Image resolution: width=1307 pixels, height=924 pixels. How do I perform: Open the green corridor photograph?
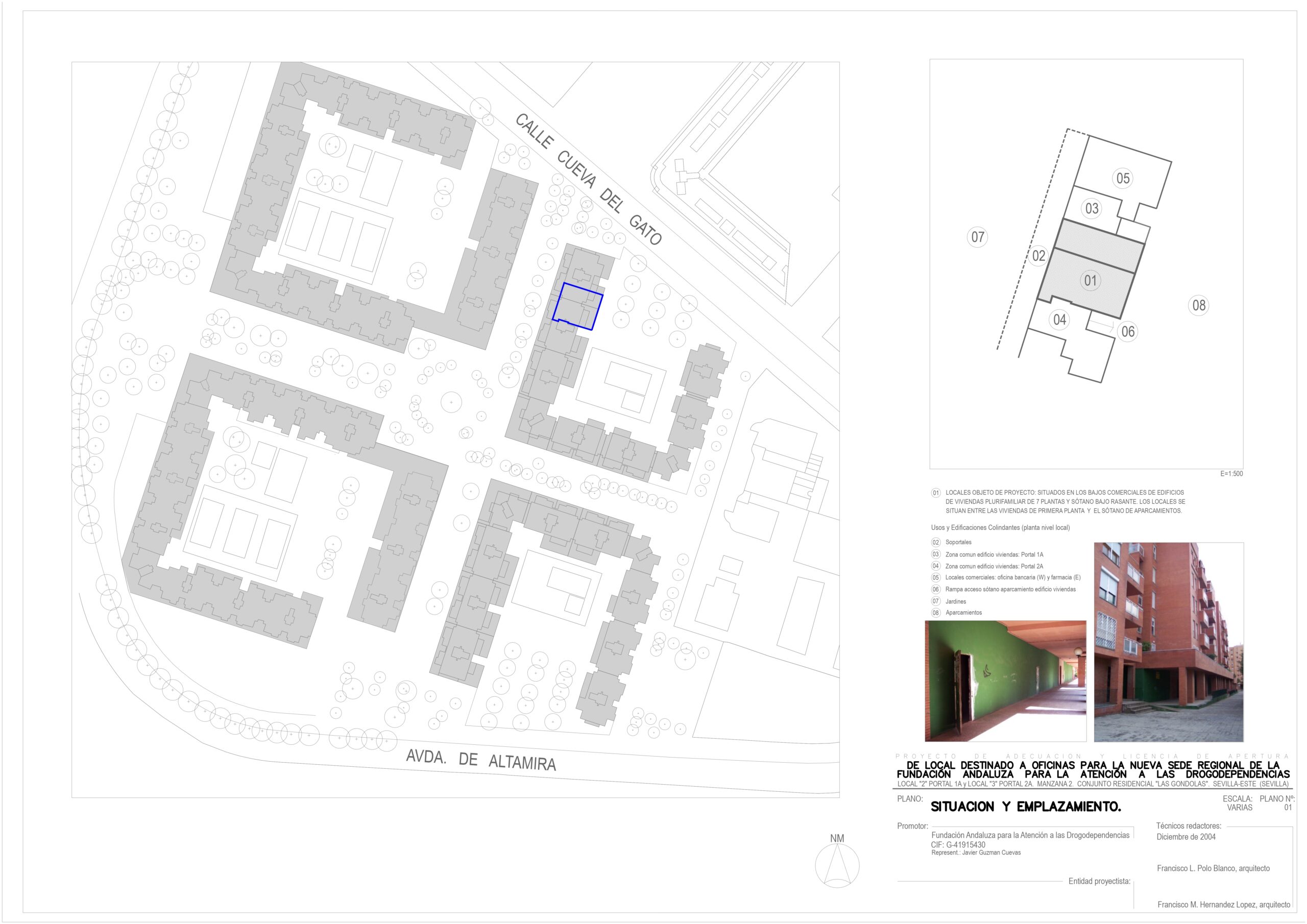pos(1005,681)
